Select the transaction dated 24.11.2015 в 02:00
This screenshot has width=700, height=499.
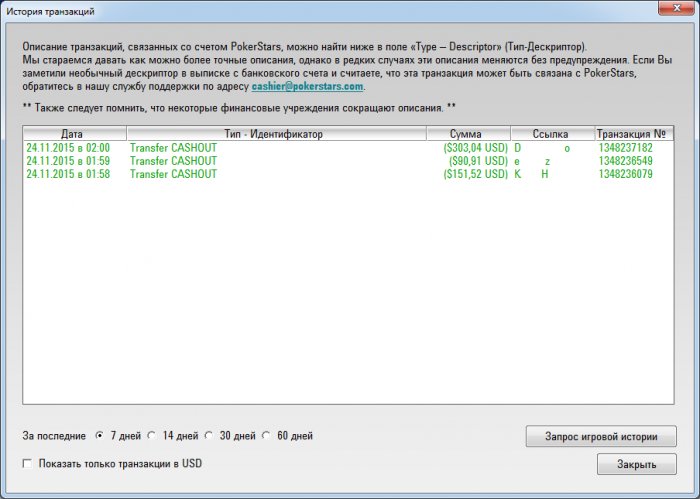click(348, 148)
